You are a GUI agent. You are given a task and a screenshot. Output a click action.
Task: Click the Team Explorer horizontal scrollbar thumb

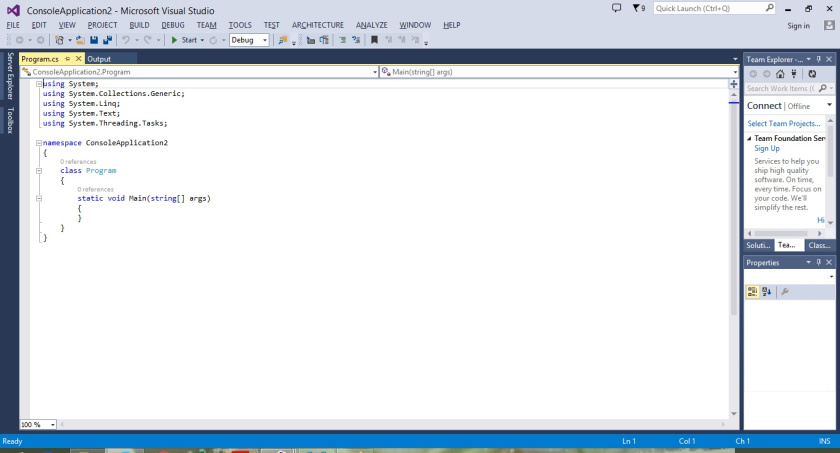click(x=781, y=233)
